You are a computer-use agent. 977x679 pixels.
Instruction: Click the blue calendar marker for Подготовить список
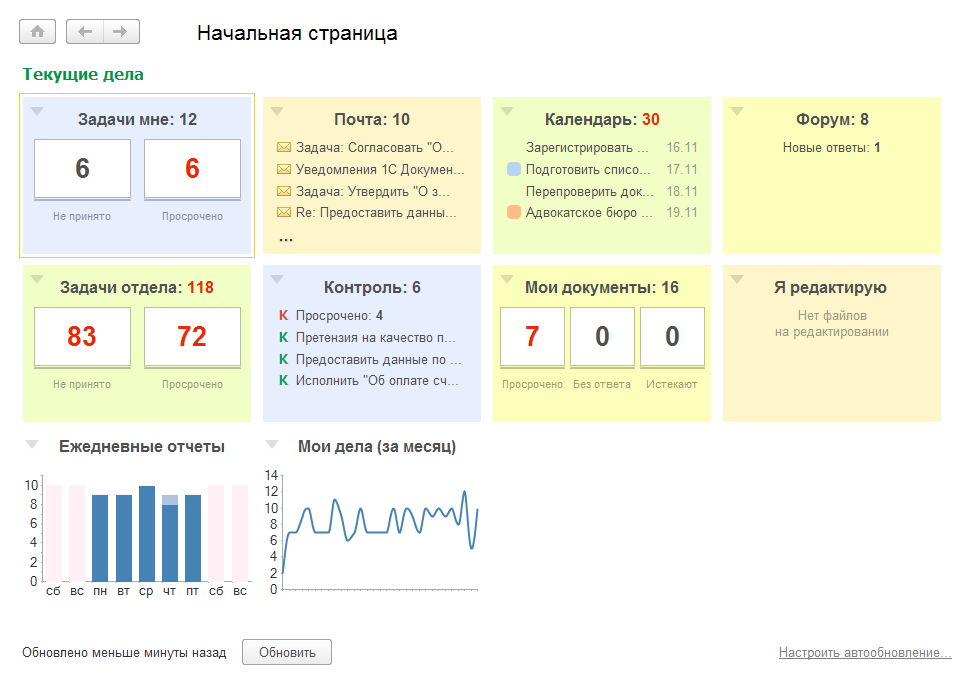514,170
